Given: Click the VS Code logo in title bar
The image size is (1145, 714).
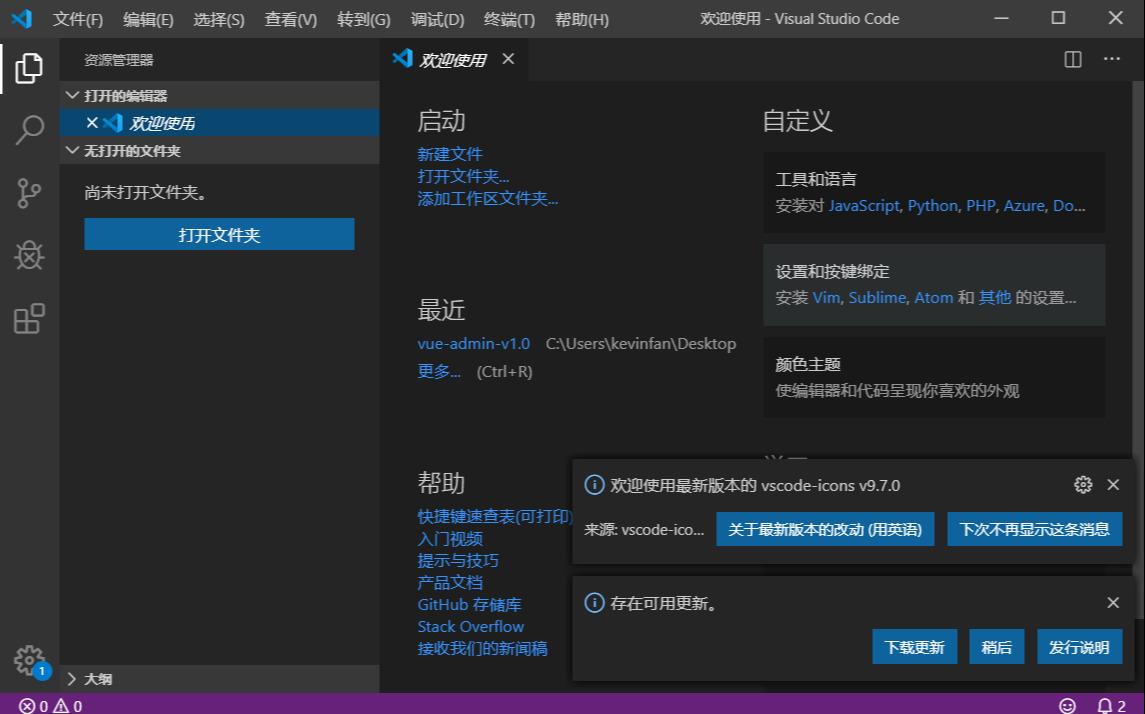Looking at the screenshot, I should tap(21, 18).
